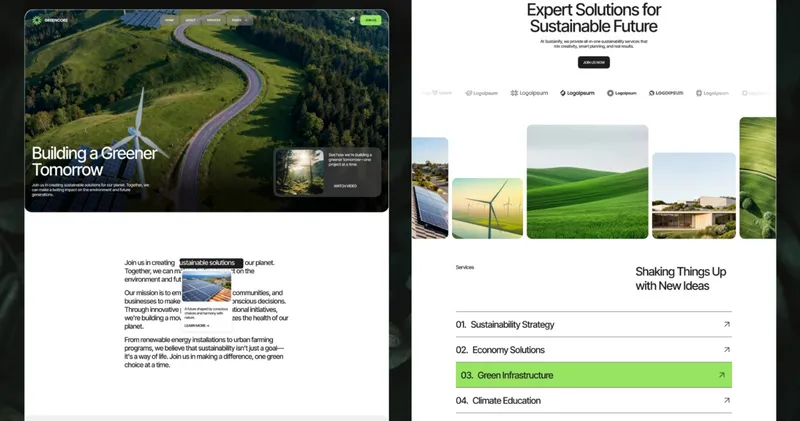Expand the 01. Sustainability Strategy row

click(x=593, y=325)
